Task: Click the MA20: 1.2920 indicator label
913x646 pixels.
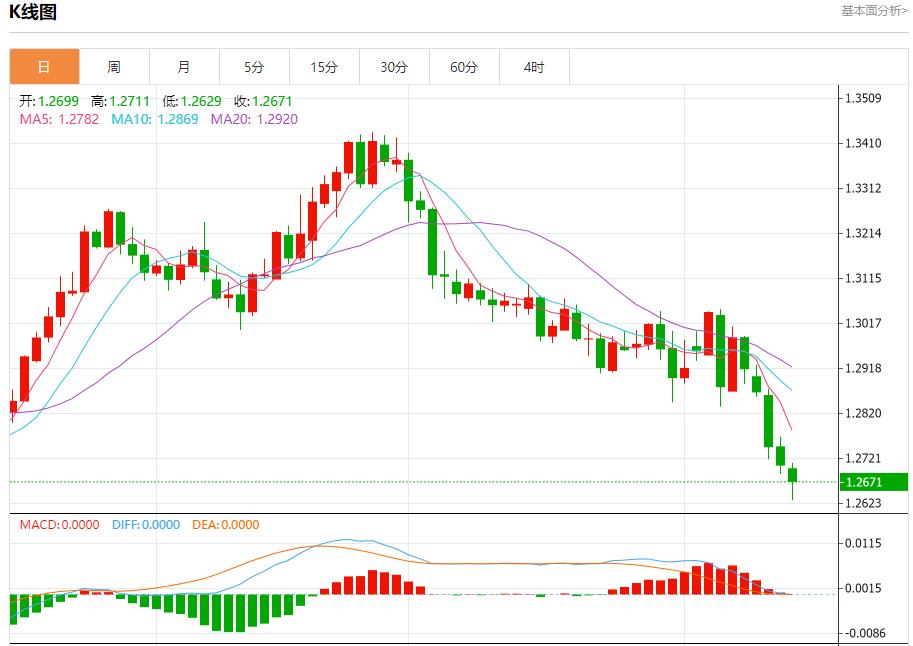Action: click(254, 119)
